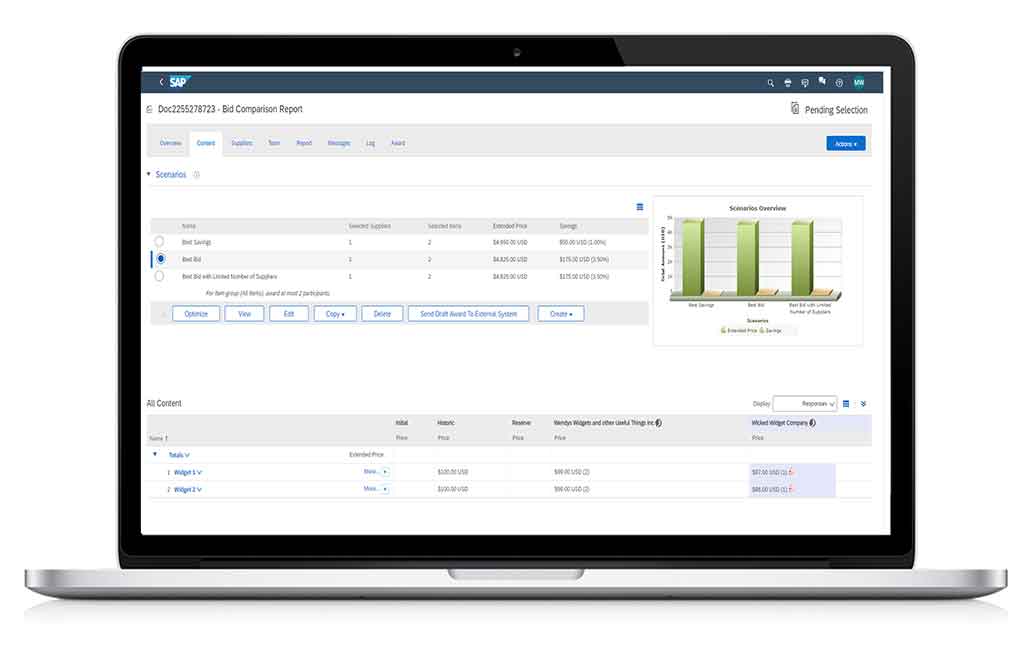Open the help question-mark icon

(839, 83)
